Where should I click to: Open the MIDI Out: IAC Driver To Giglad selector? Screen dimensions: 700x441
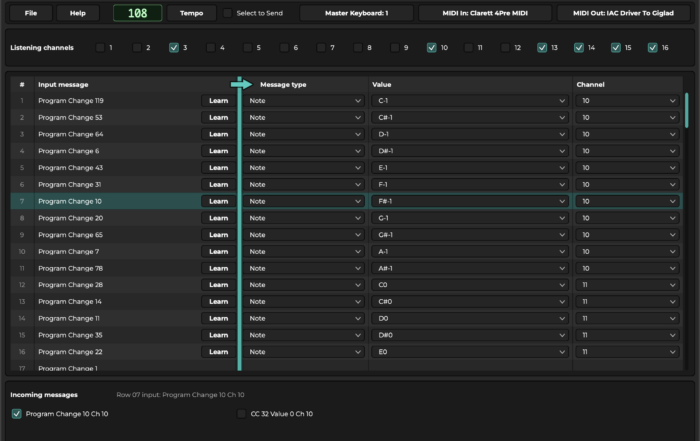[623, 13]
